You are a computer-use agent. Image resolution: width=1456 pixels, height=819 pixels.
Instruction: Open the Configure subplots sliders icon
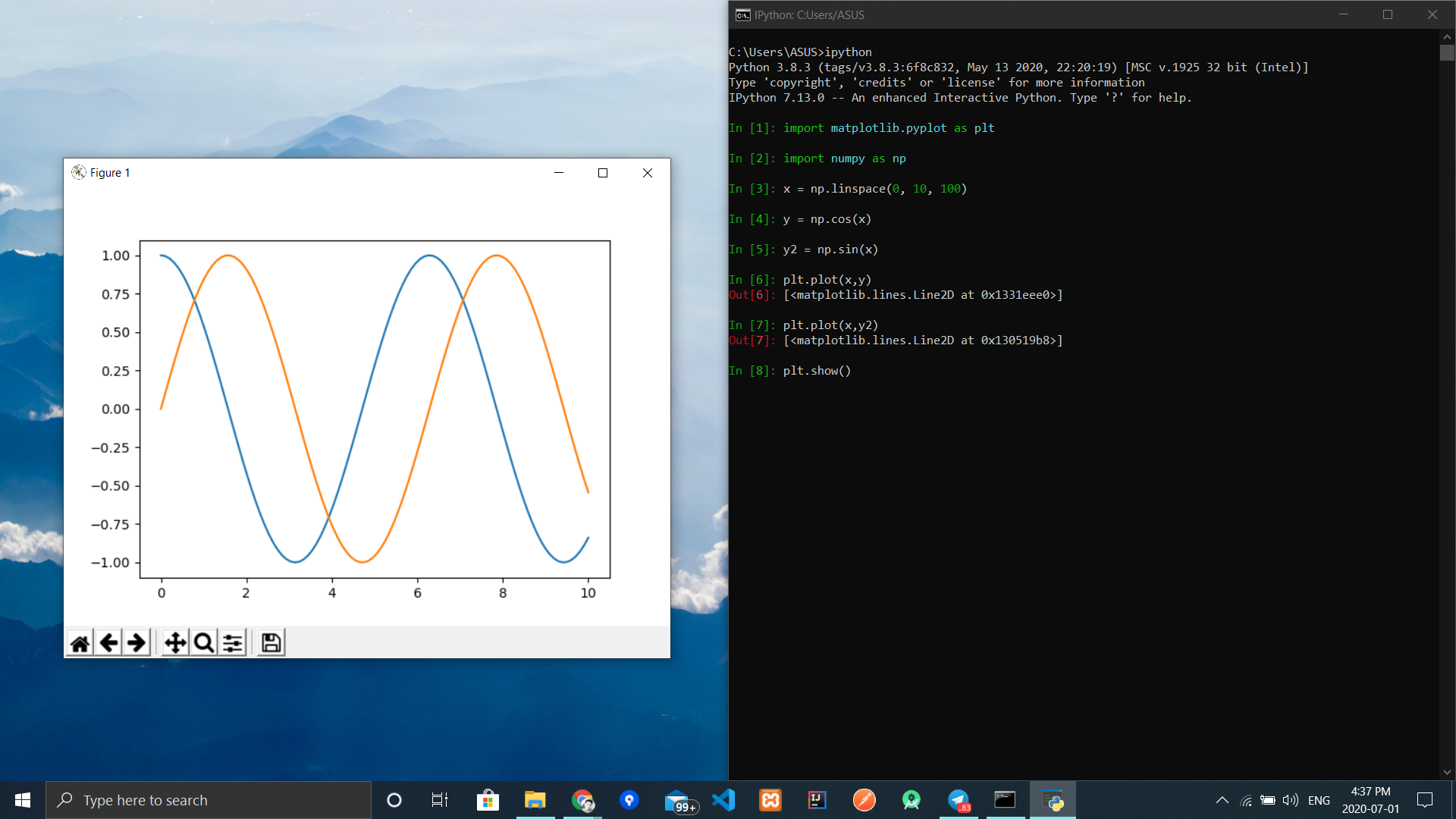(233, 643)
